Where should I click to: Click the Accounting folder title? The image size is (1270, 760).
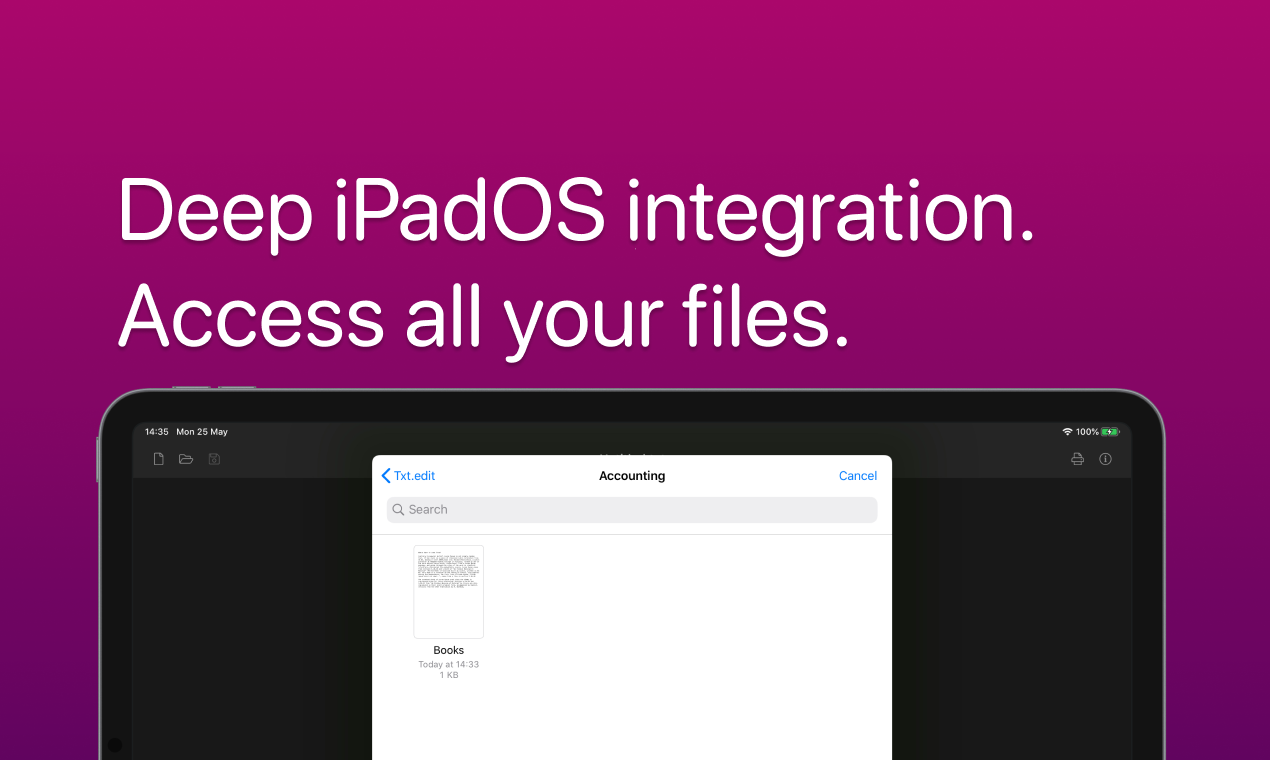pos(632,476)
